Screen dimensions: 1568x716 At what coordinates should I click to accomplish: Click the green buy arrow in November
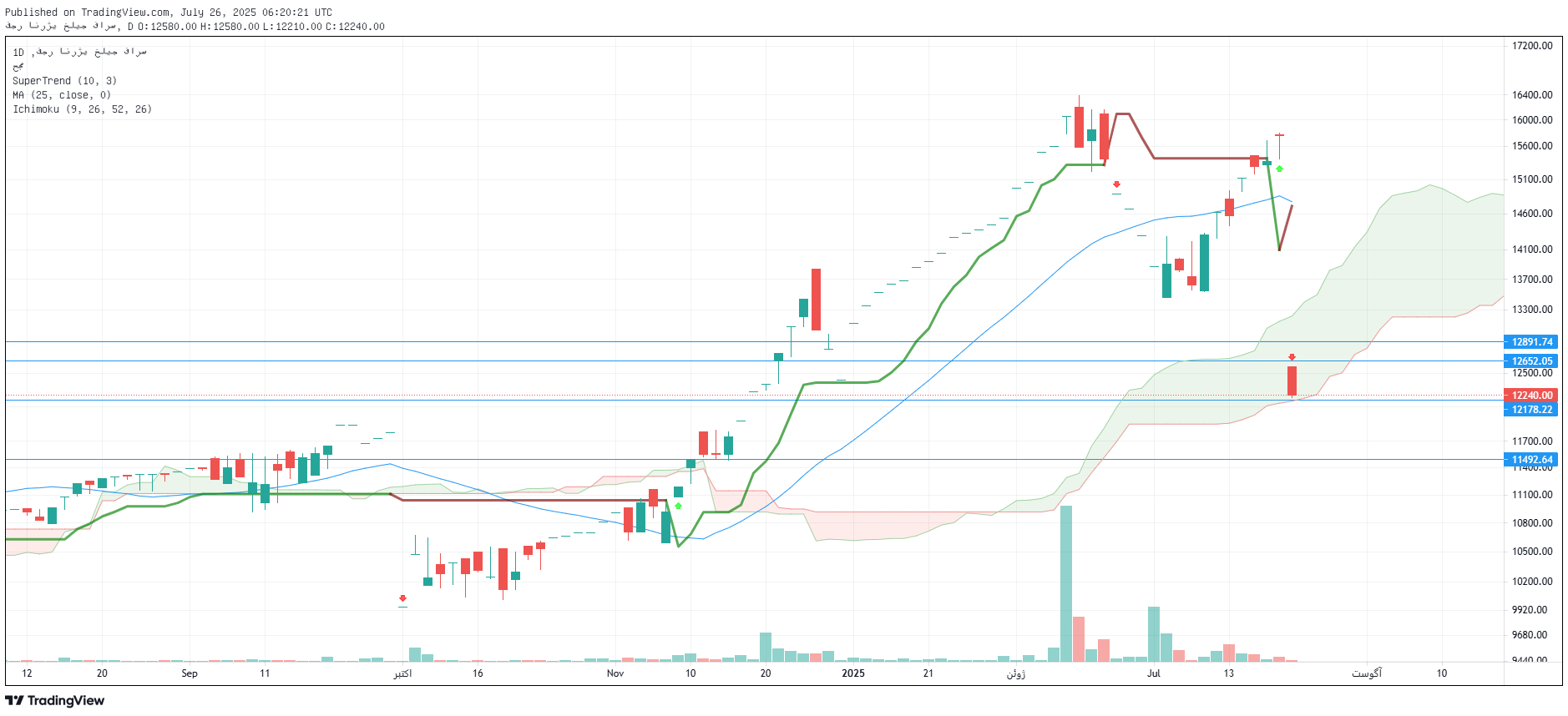pos(678,506)
